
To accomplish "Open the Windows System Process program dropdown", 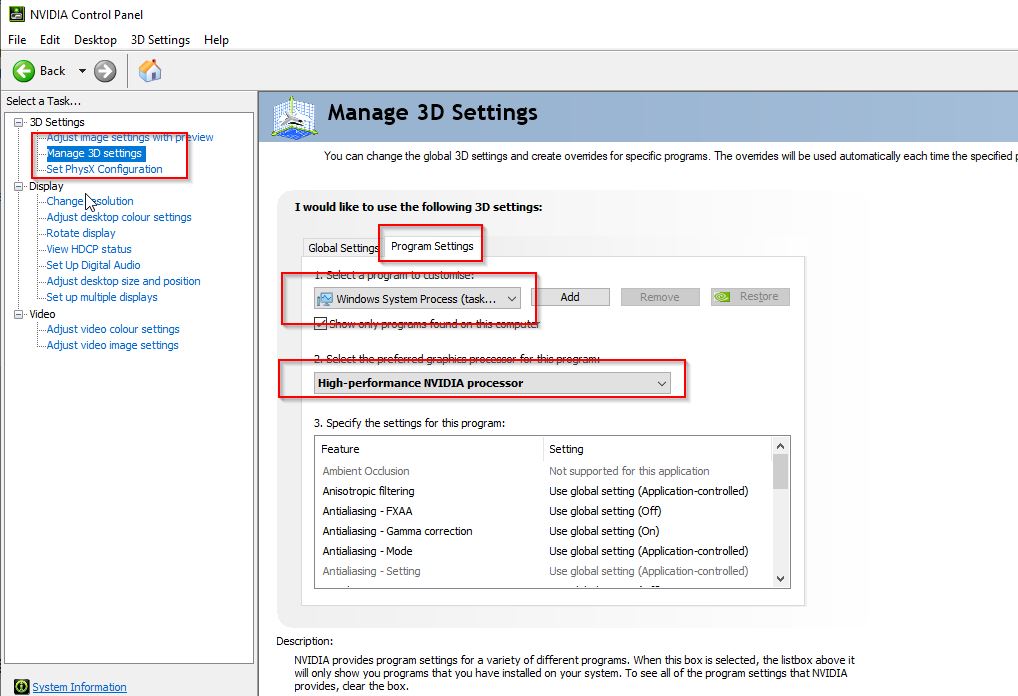I will (417, 299).
